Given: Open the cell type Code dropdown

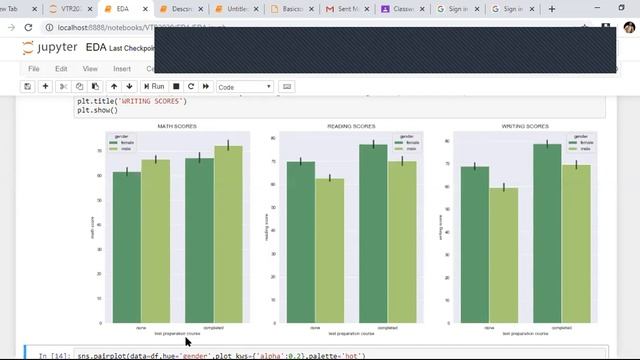Looking at the screenshot, I should [x=244, y=87].
